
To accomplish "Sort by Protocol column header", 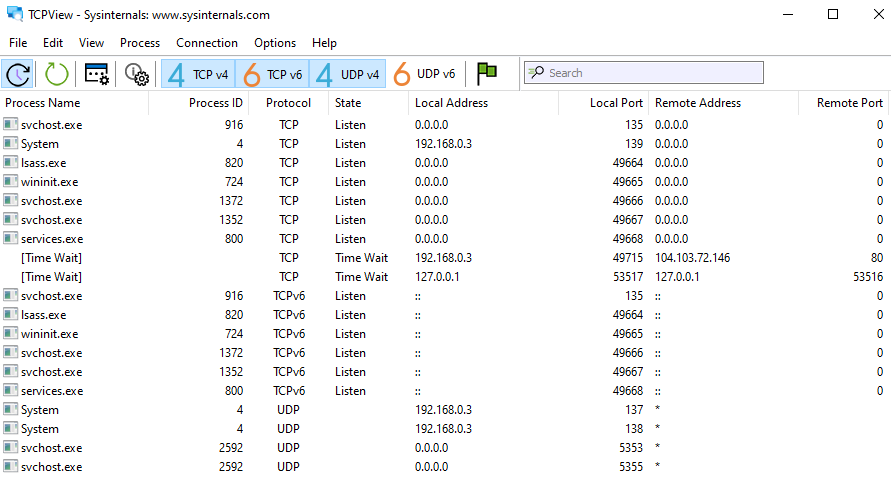I will pyautogui.click(x=288, y=103).
